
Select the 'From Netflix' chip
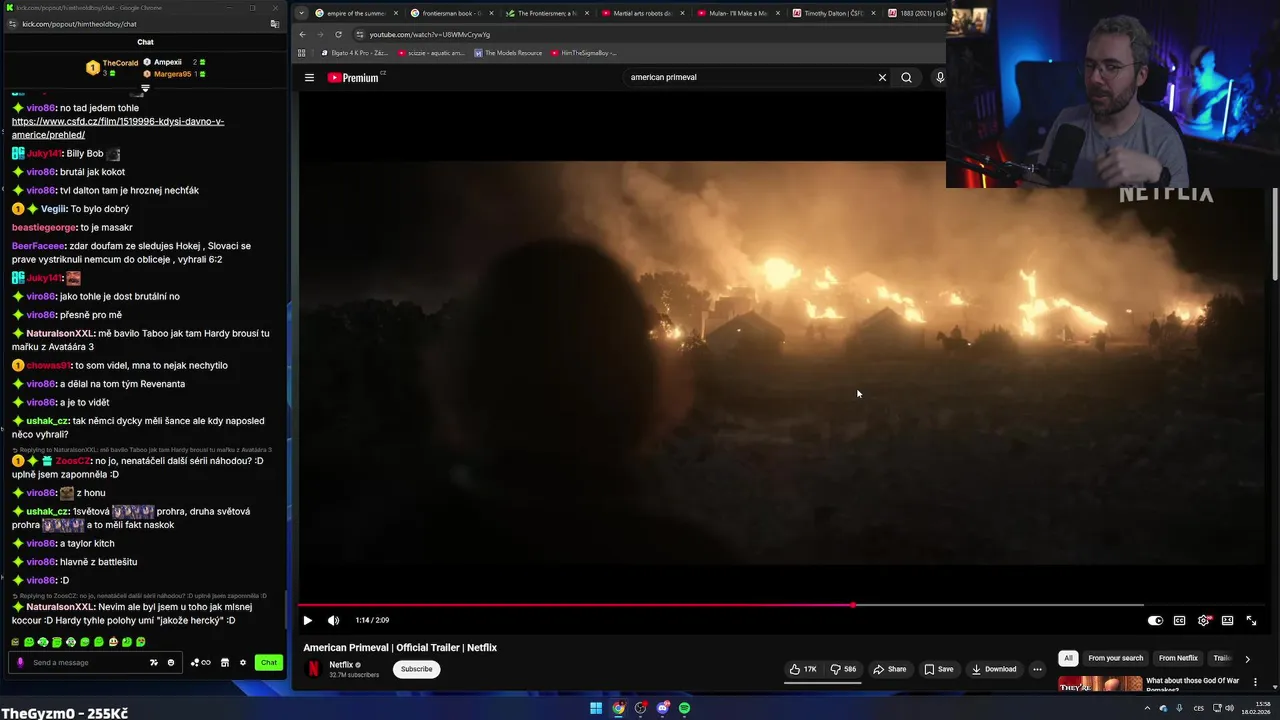[1178, 658]
